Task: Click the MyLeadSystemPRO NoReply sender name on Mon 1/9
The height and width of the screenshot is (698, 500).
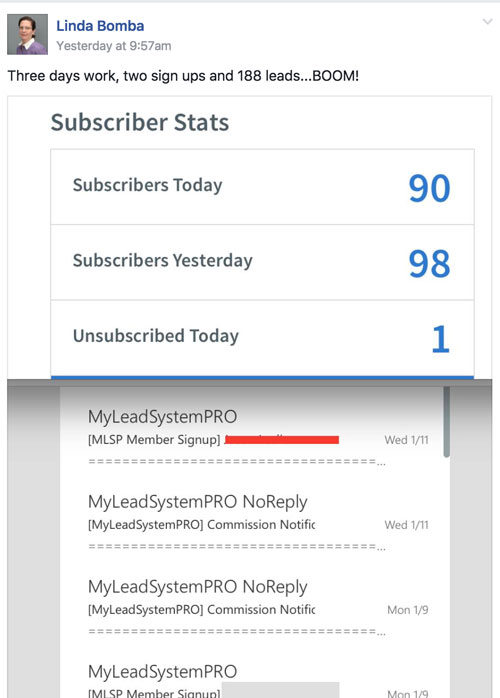Action: click(x=198, y=587)
